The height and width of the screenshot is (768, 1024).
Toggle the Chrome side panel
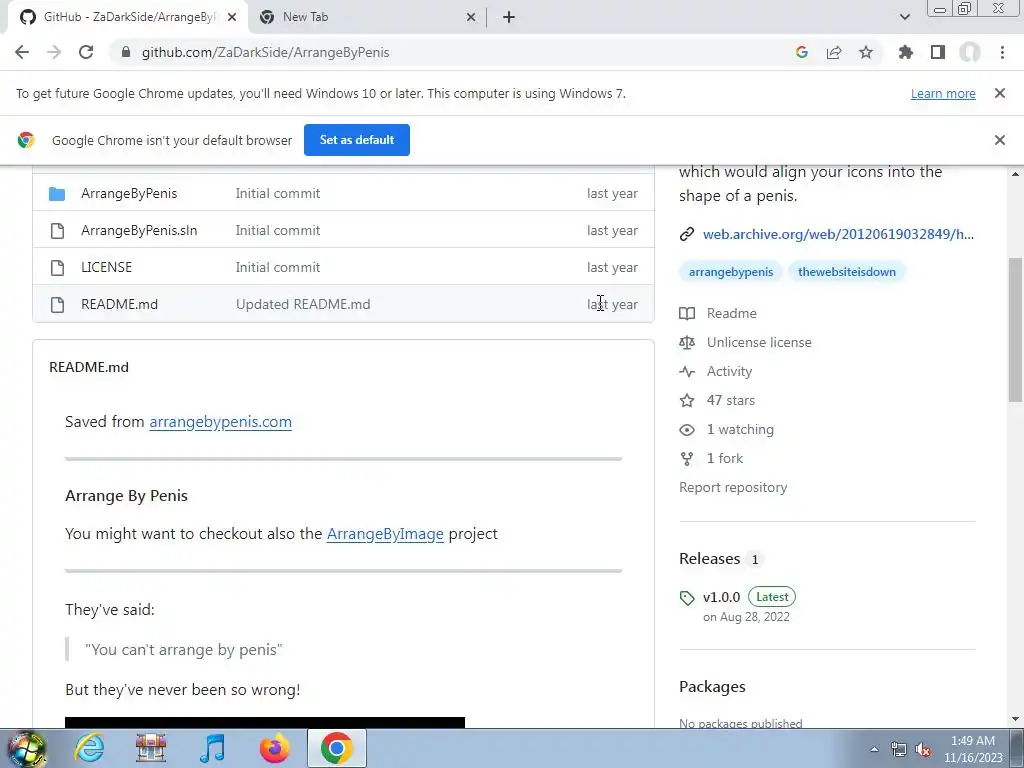pos(938,52)
